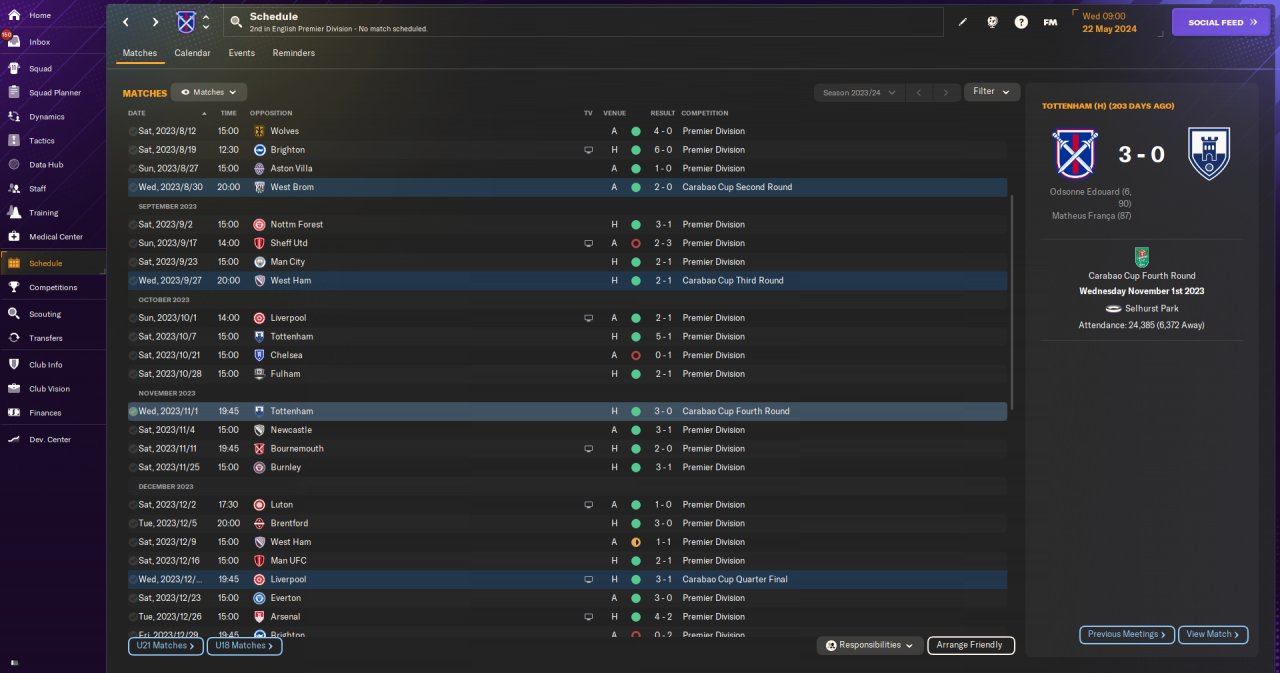Click the matches list vertical scrollbar
The height and width of the screenshot is (673, 1280).
pyautogui.click(x=1013, y=300)
